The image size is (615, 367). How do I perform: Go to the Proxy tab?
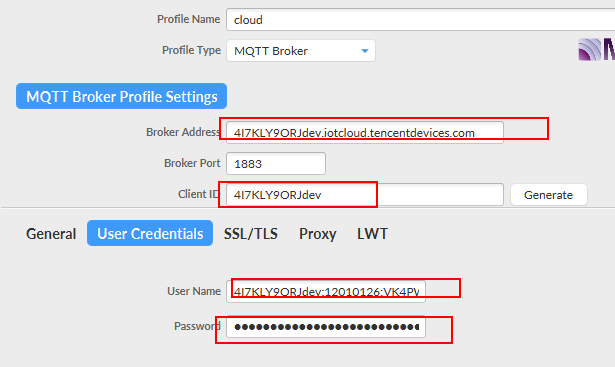[318, 234]
